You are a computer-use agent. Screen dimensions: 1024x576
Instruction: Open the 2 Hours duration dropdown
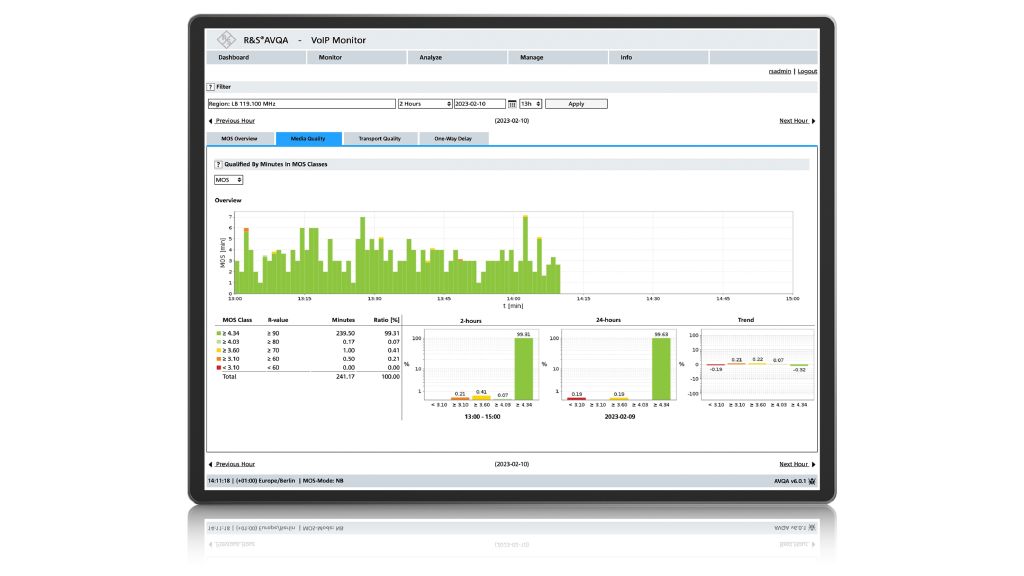(425, 104)
